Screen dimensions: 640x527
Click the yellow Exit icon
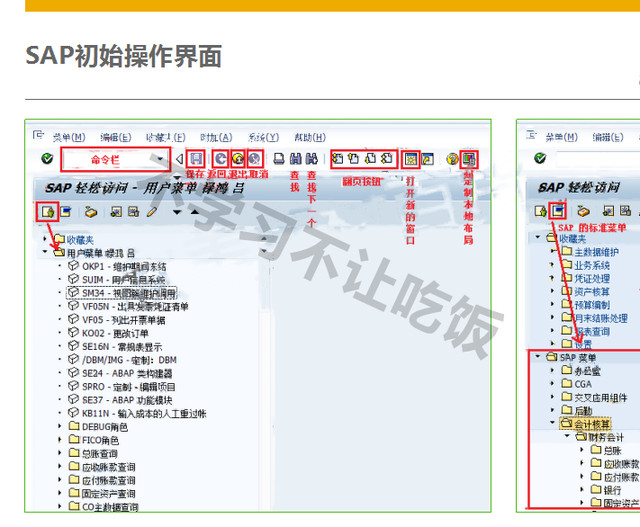tap(238, 158)
